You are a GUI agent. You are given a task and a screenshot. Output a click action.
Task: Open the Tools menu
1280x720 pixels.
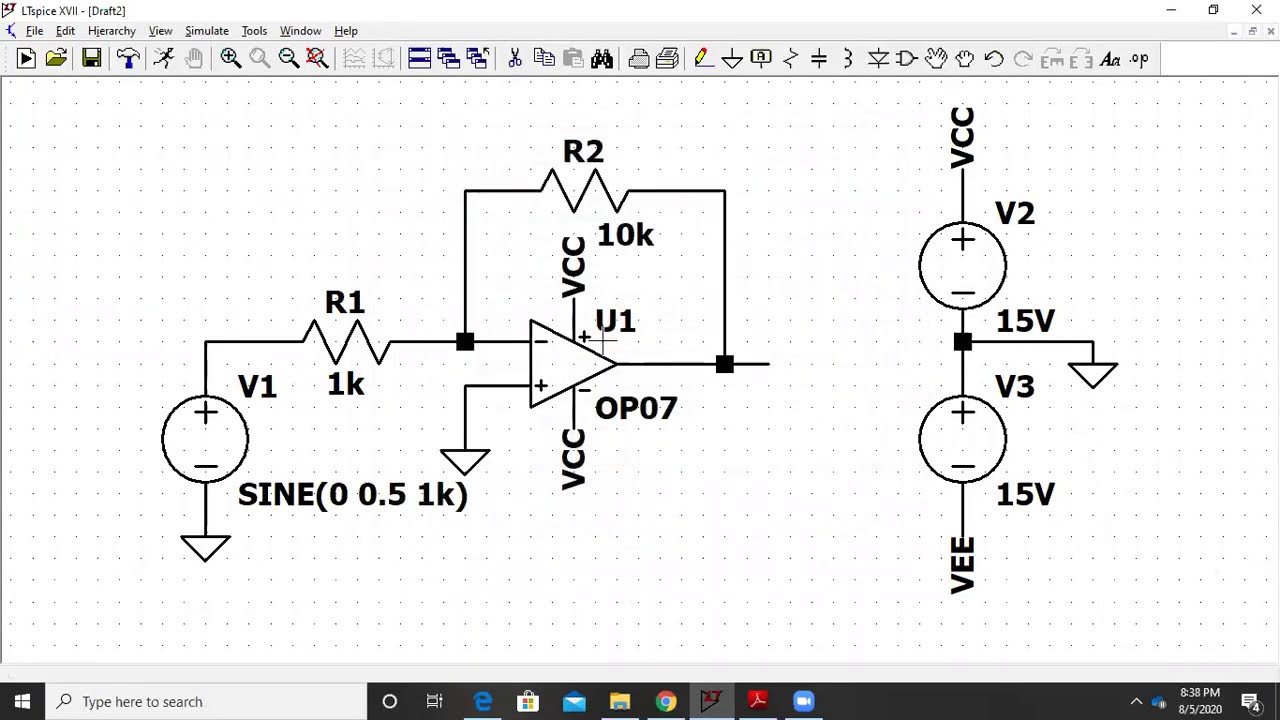pyautogui.click(x=254, y=31)
